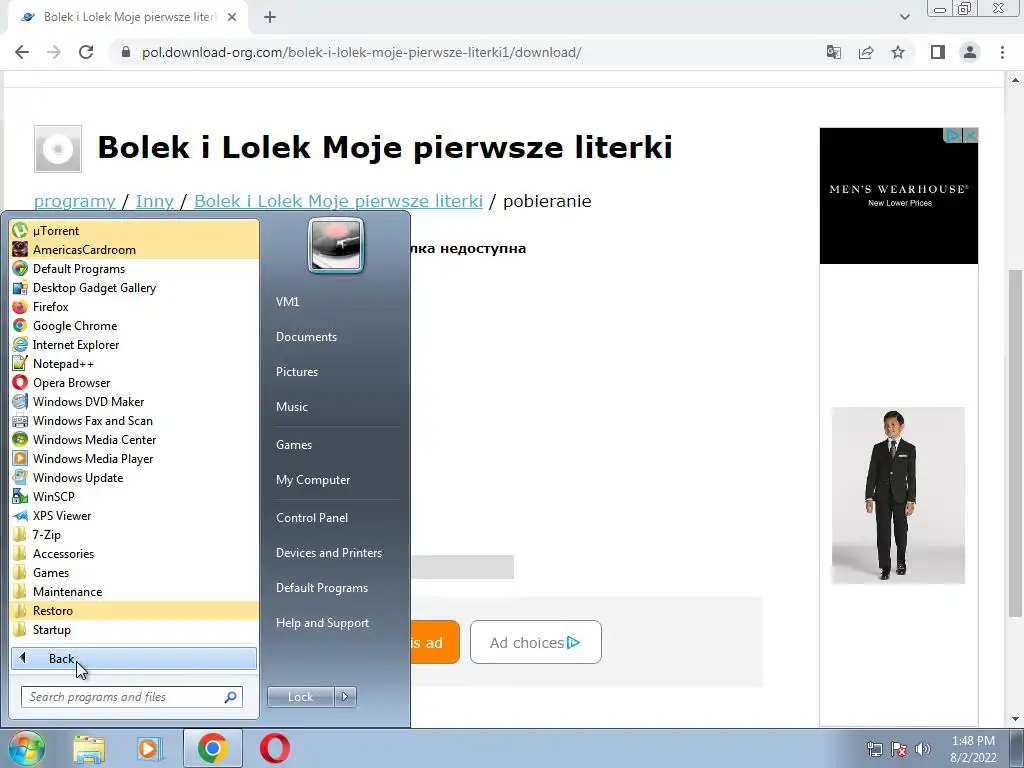
Task: Click the network status tray icon
Action: coord(874,749)
